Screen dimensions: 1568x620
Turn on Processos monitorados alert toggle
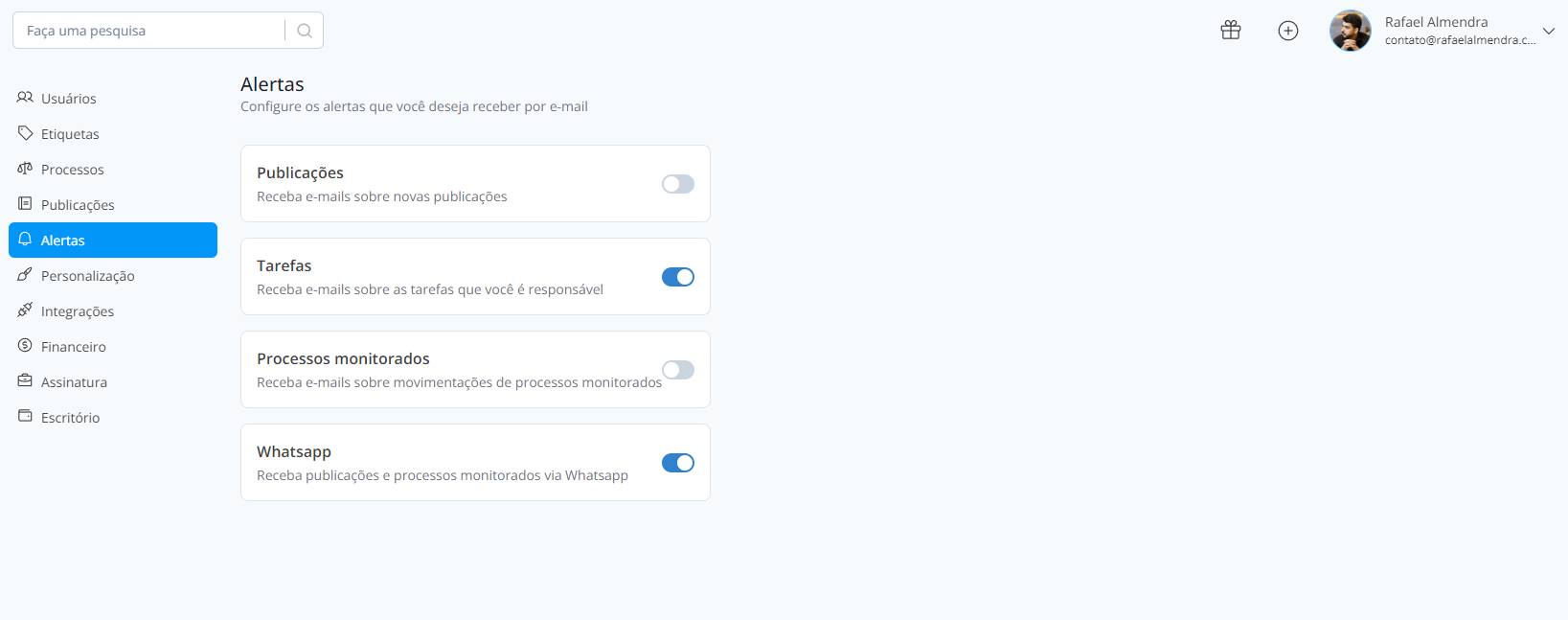point(678,370)
